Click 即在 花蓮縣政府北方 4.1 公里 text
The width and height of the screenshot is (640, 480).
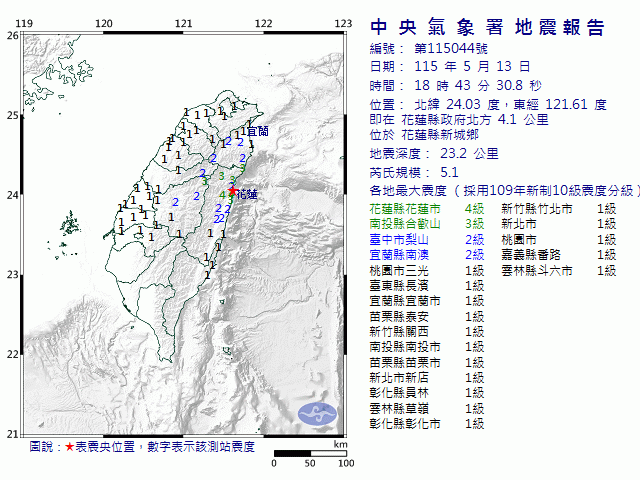pyautogui.click(x=459, y=120)
